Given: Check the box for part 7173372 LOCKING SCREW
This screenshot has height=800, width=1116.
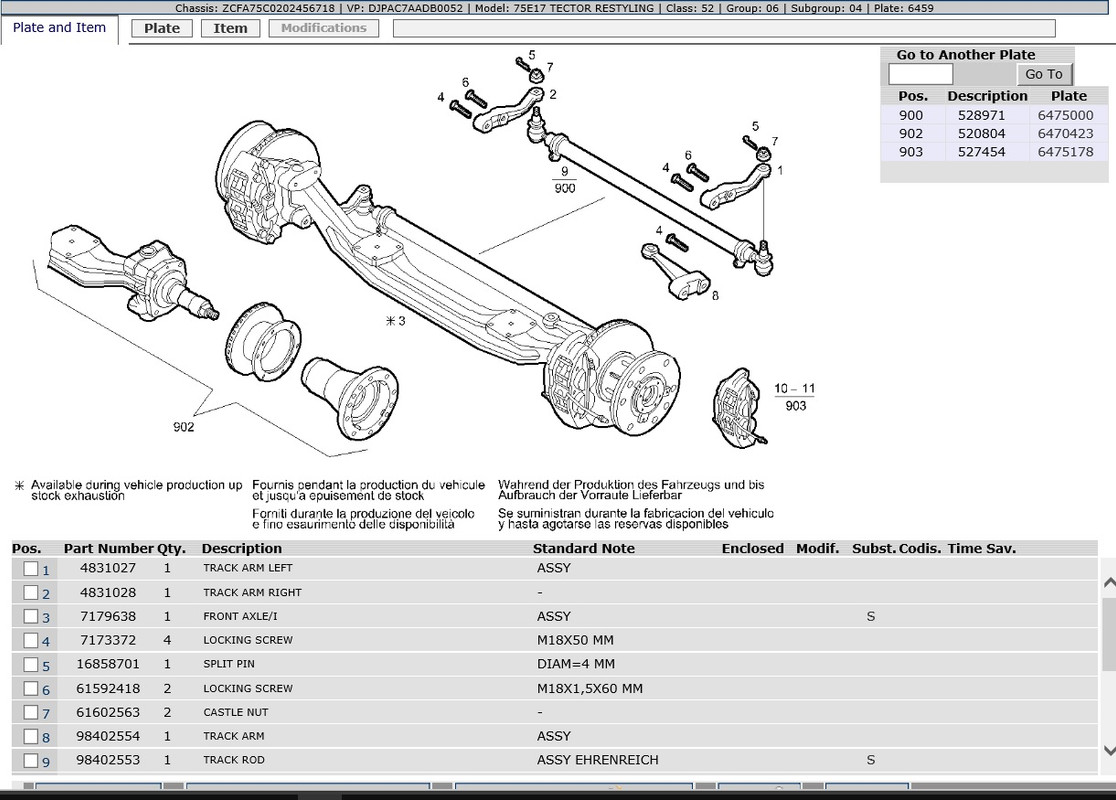Looking at the screenshot, I should (x=31, y=641).
